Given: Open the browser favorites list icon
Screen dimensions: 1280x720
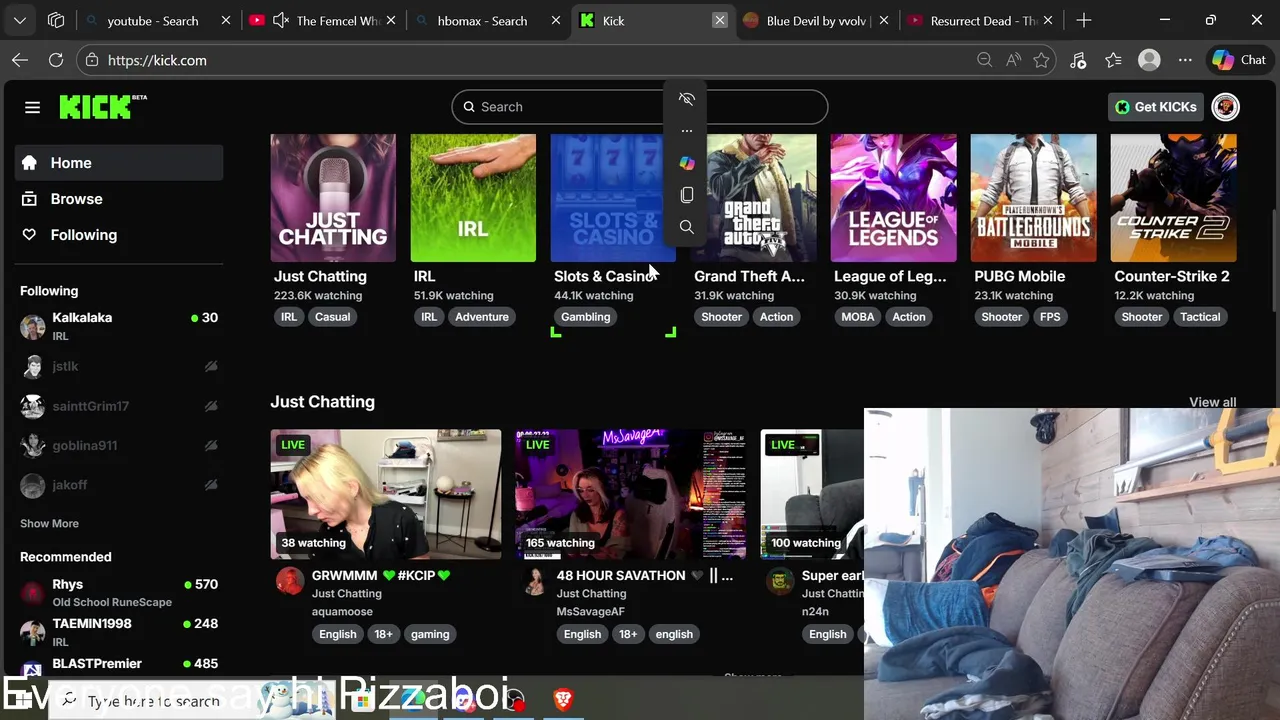Looking at the screenshot, I should click(x=1113, y=60).
